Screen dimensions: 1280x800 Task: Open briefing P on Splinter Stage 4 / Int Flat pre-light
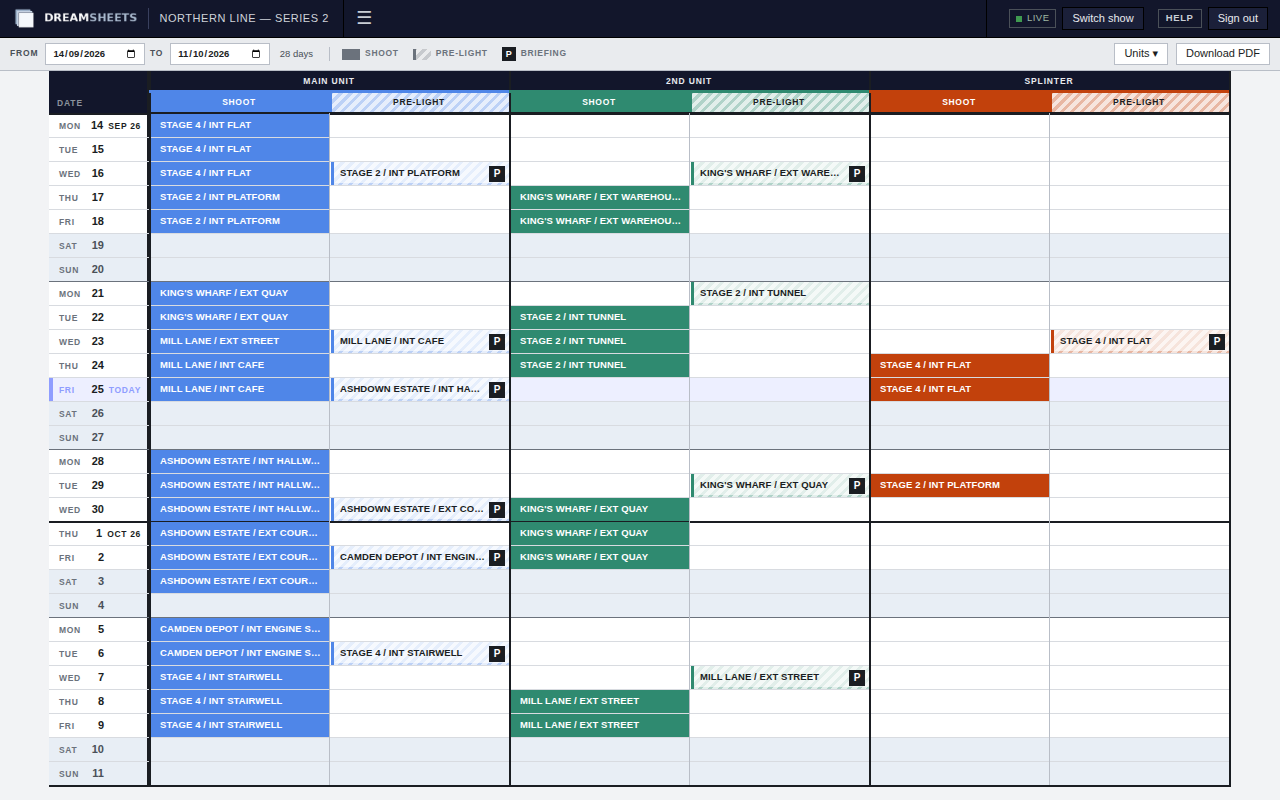[x=1217, y=342]
